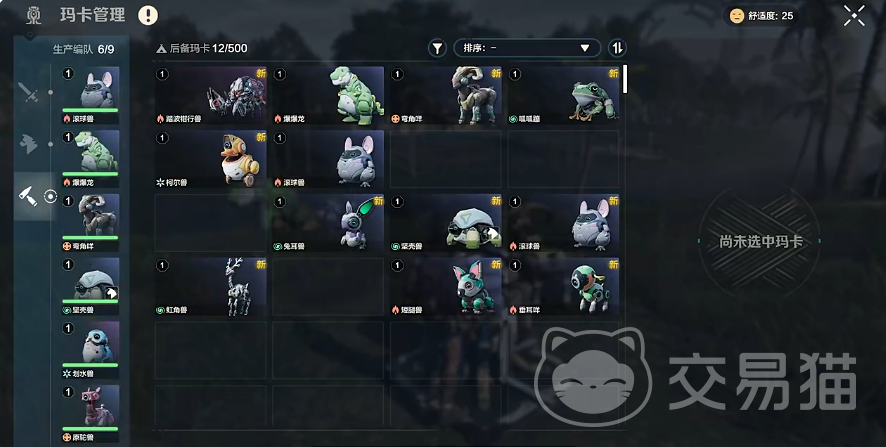This screenshot has width=886, height=447.
Task: Pick the yellow duck 柯尔兽 card
Action: [210, 159]
